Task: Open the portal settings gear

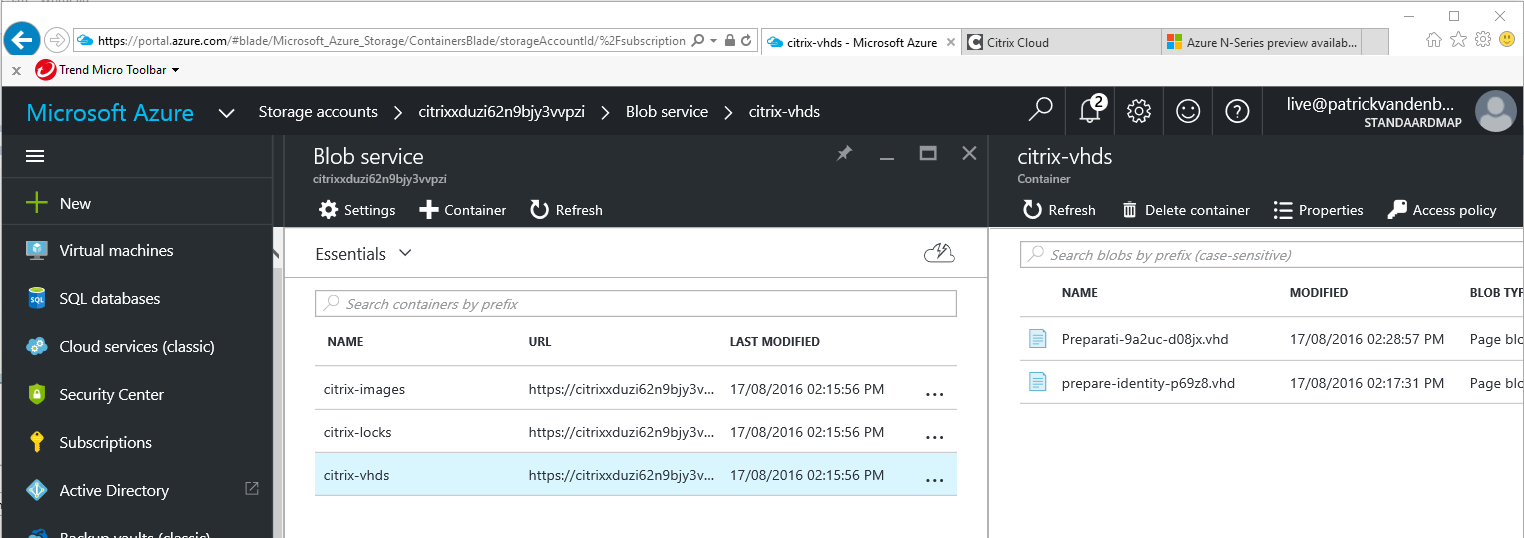Action: (1138, 111)
